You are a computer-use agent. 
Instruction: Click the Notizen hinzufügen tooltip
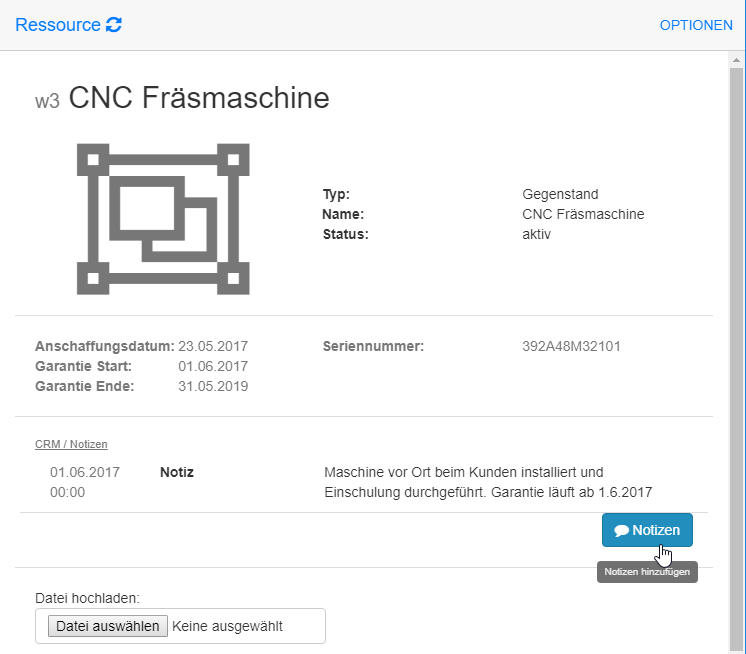[x=645, y=572]
